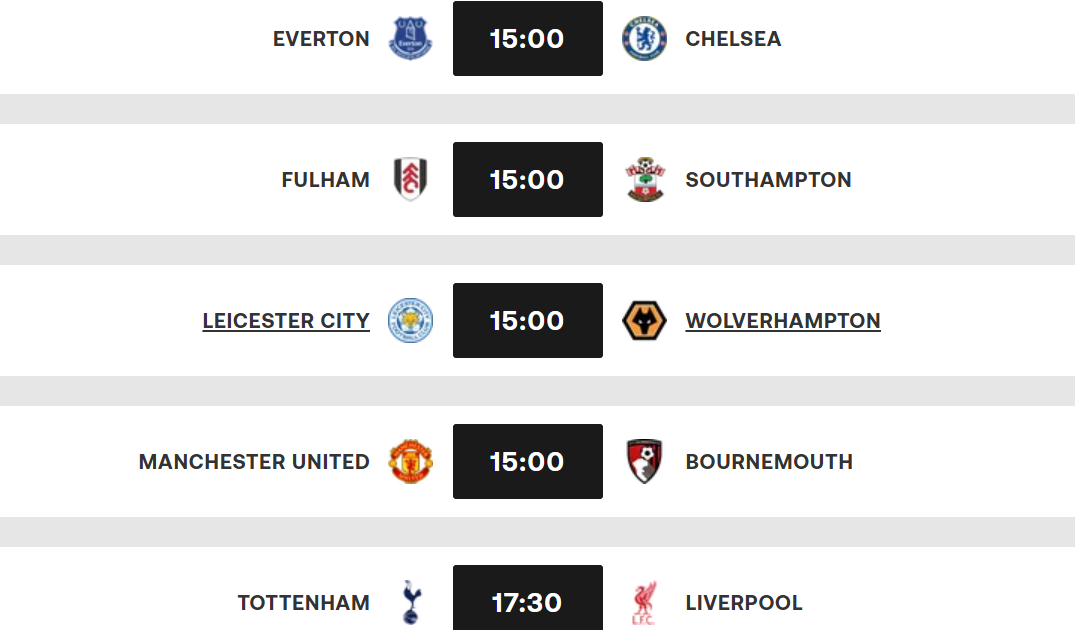This screenshot has height=630, width=1075.
Task: Click the Bournemouth club badge
Action: (x=644, y=462)
